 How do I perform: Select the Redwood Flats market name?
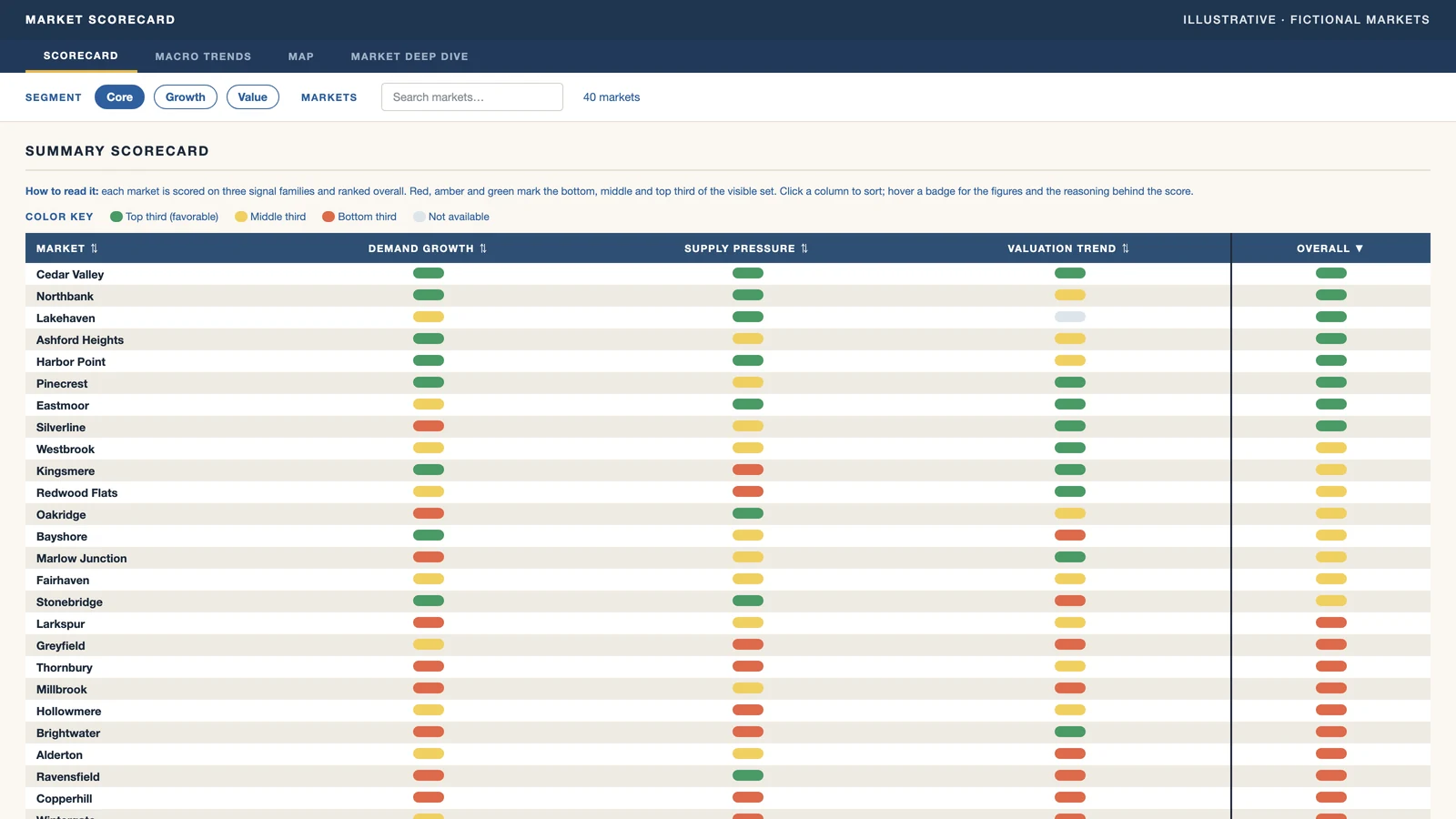point(77,492)
